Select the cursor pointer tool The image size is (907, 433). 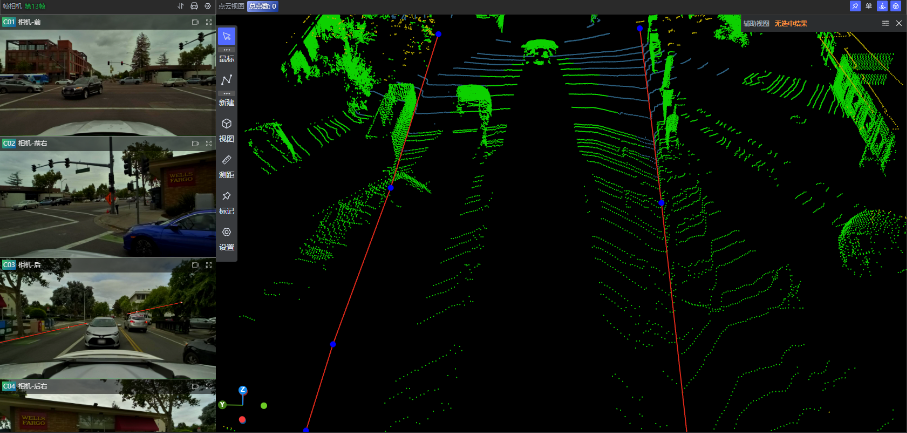point(227,36)
